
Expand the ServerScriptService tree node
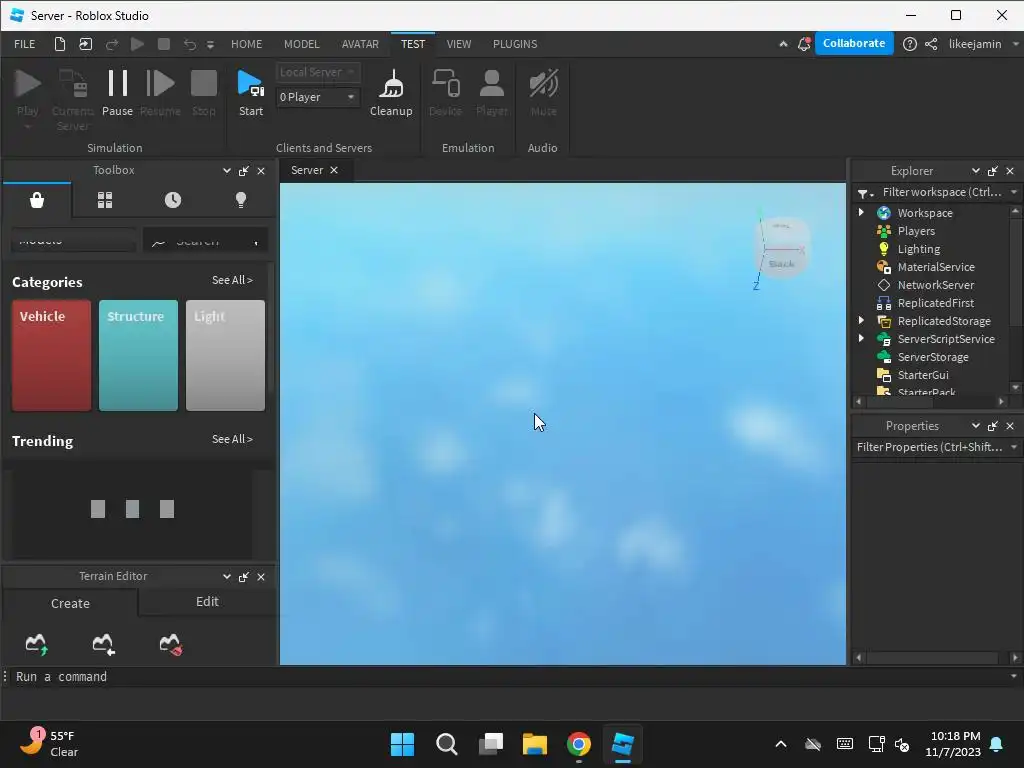[861, 338]
